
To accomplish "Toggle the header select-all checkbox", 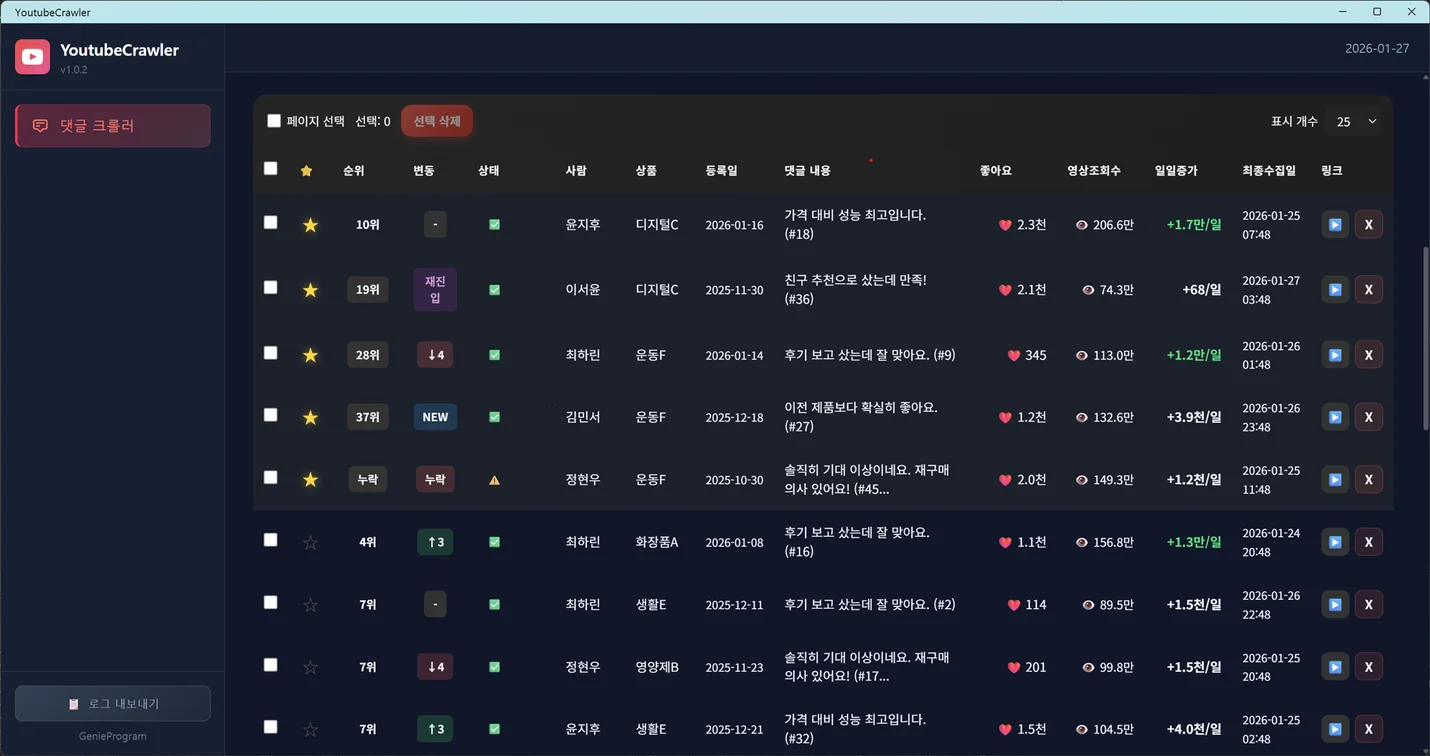I will click(270, 169).
